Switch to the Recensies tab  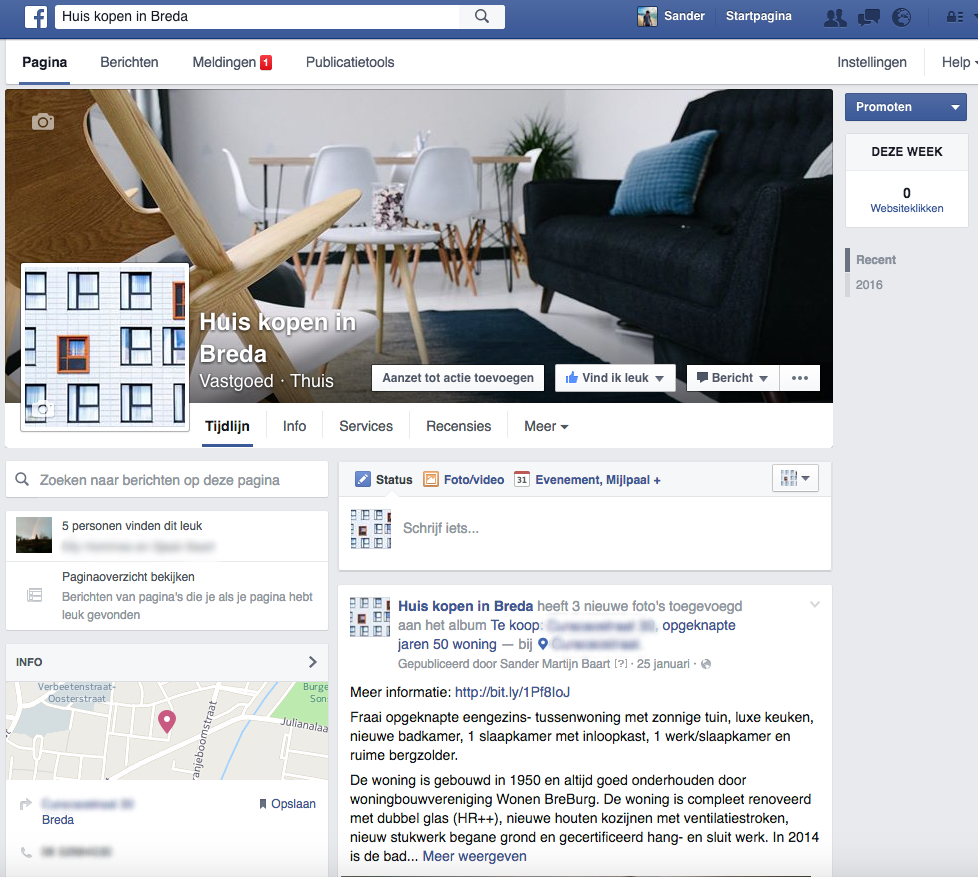[x=458, y=426]
